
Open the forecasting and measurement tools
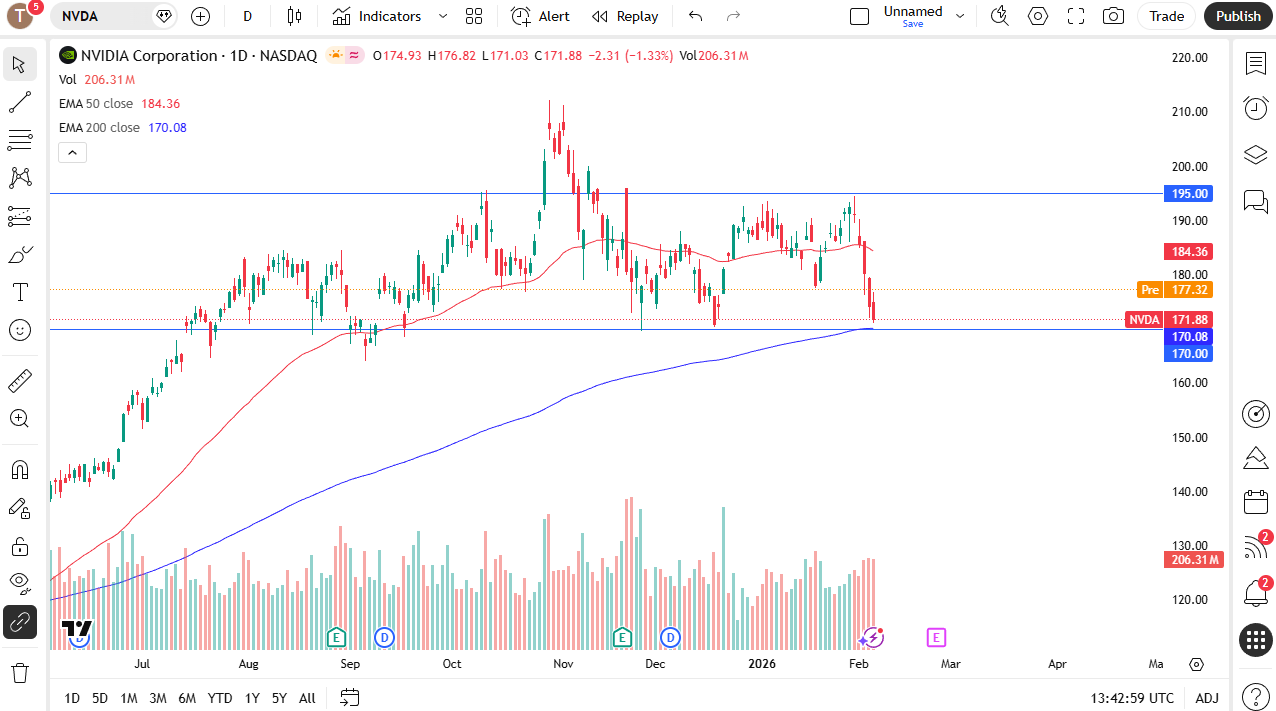[19, 216]
